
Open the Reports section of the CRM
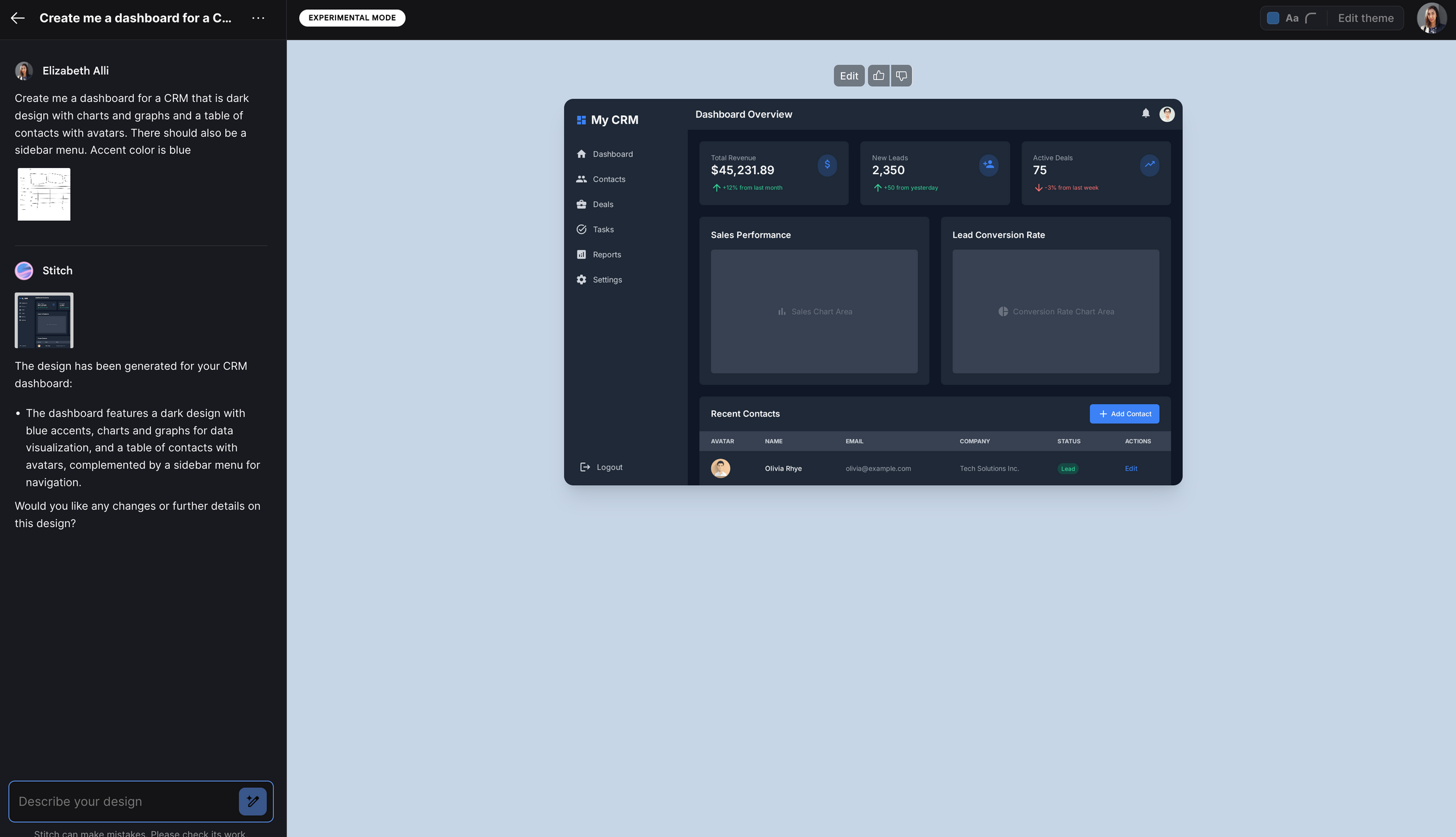pos(607,254)
